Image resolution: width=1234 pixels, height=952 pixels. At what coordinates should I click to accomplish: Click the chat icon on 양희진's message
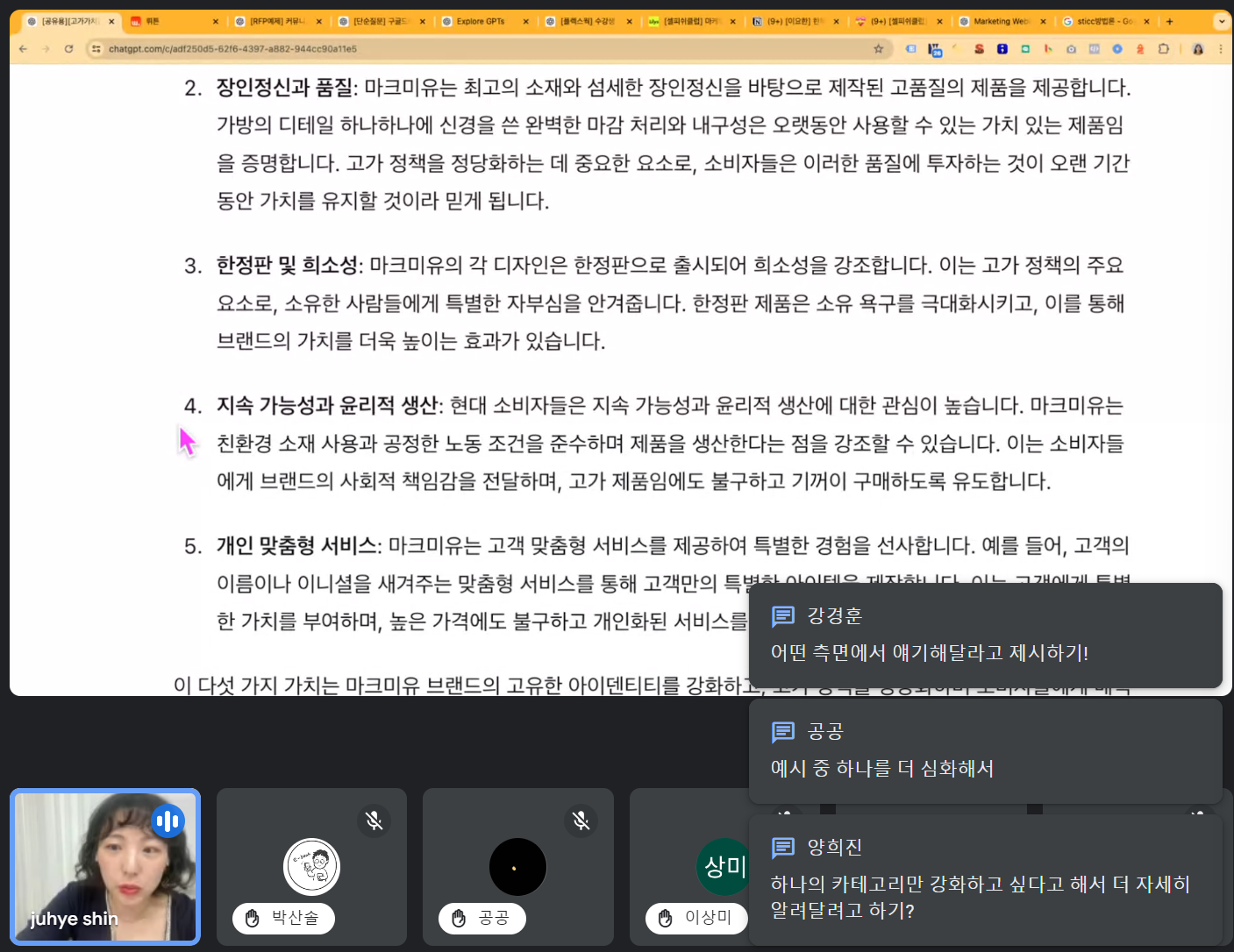tap(783, 848)
